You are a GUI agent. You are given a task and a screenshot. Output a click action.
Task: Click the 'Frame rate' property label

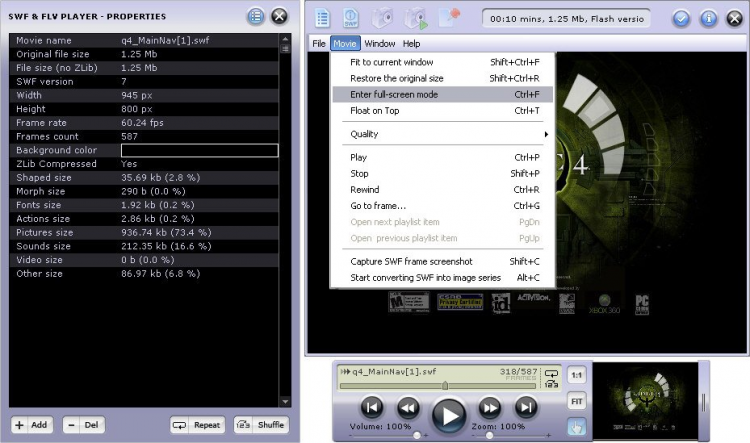point(41,123)
